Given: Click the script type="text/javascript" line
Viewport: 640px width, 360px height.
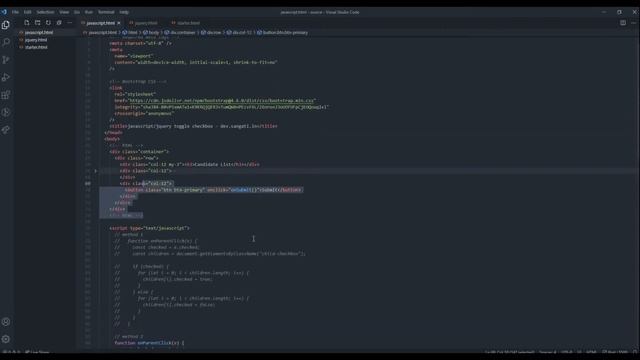Looking at the screenshot, I should click(x=149, y=228).
